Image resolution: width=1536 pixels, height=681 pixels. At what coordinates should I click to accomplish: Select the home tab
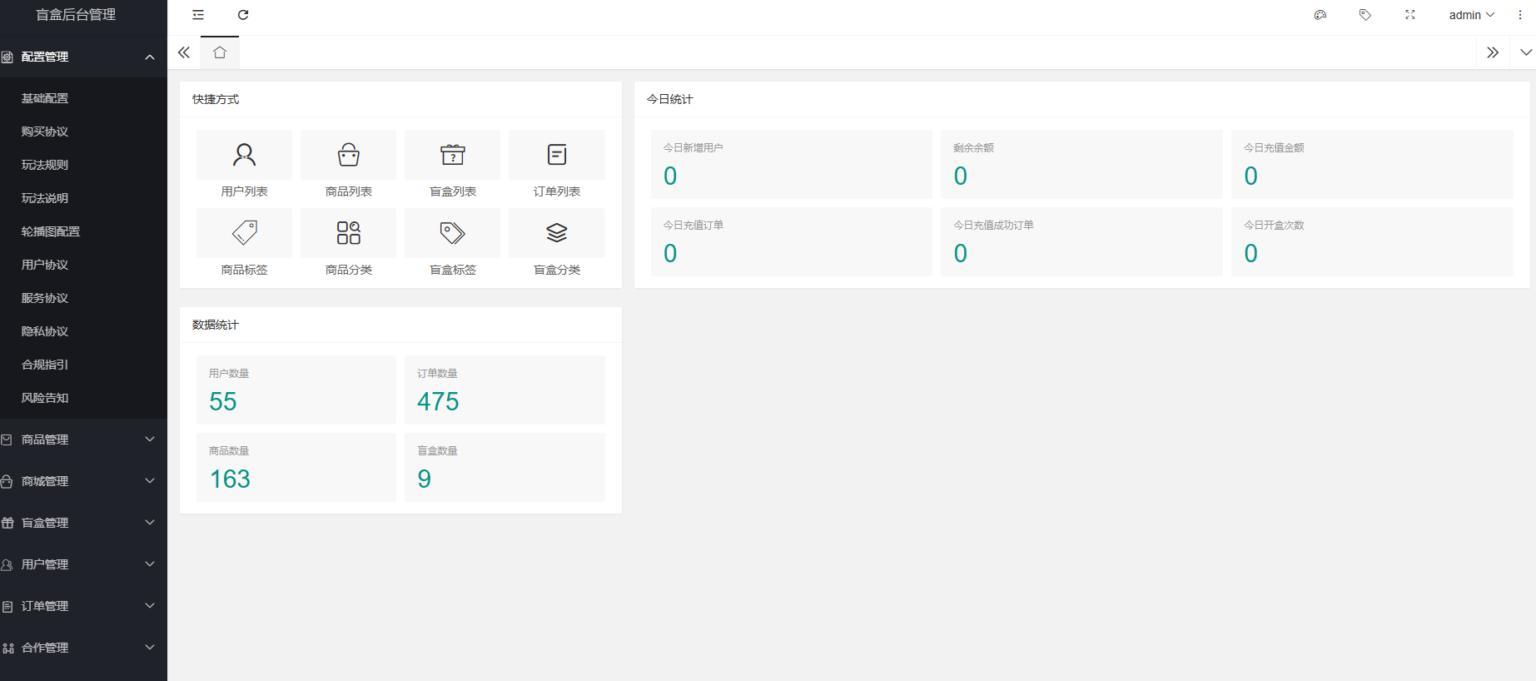tap(220, 53)
